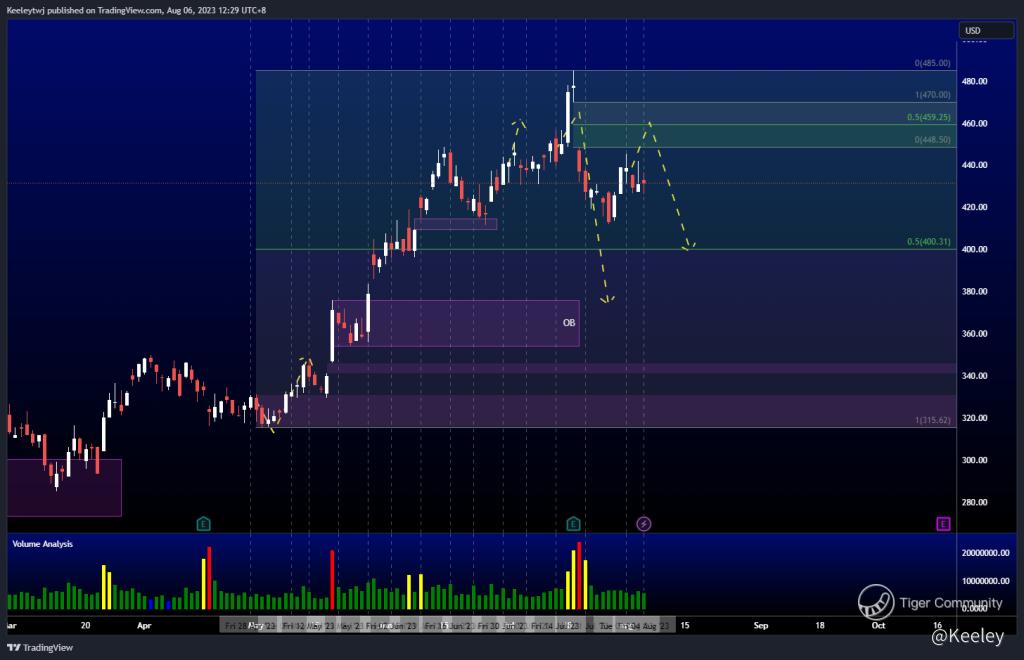The height and width of the screenshot is (660, 1024).
Task: Click the 400.00 price axis label
Action: tap(974, 249)
